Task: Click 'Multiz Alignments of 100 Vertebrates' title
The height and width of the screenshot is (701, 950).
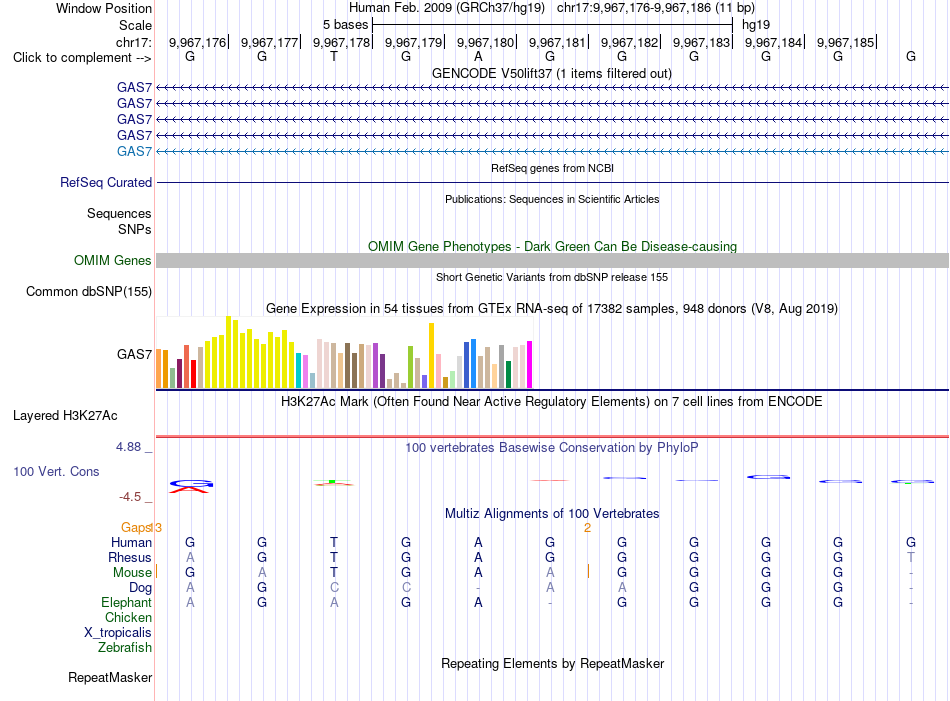Action: pyautogui.click(x=552, y=513)
